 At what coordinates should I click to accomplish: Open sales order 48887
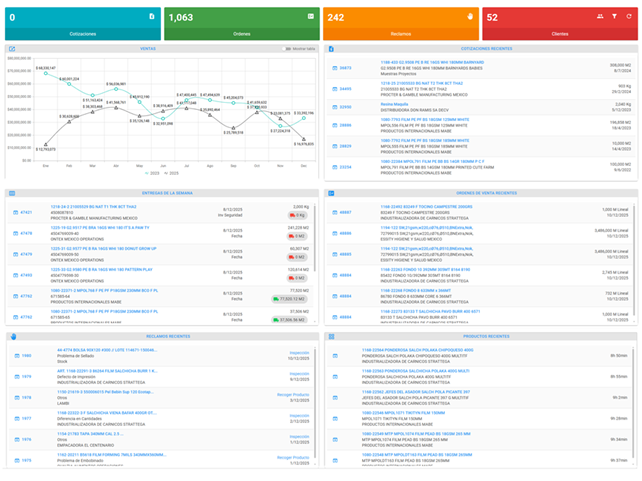345,212
